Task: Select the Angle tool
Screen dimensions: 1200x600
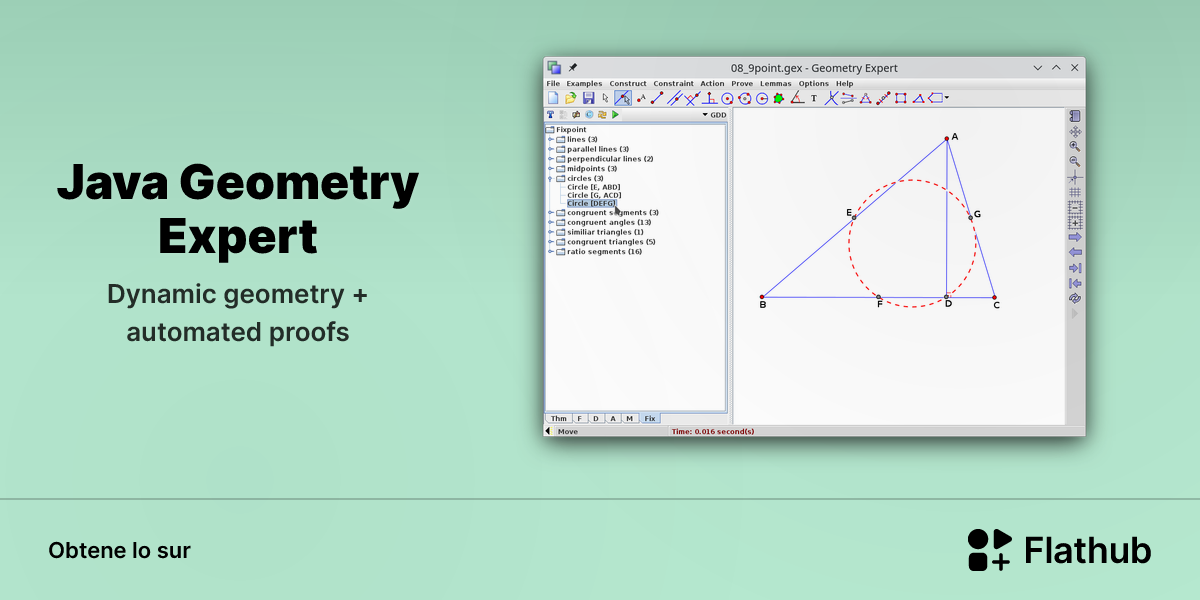Action: (797, 98)
